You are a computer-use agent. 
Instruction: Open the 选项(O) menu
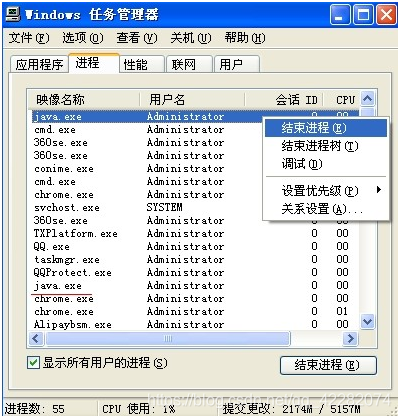83,38
